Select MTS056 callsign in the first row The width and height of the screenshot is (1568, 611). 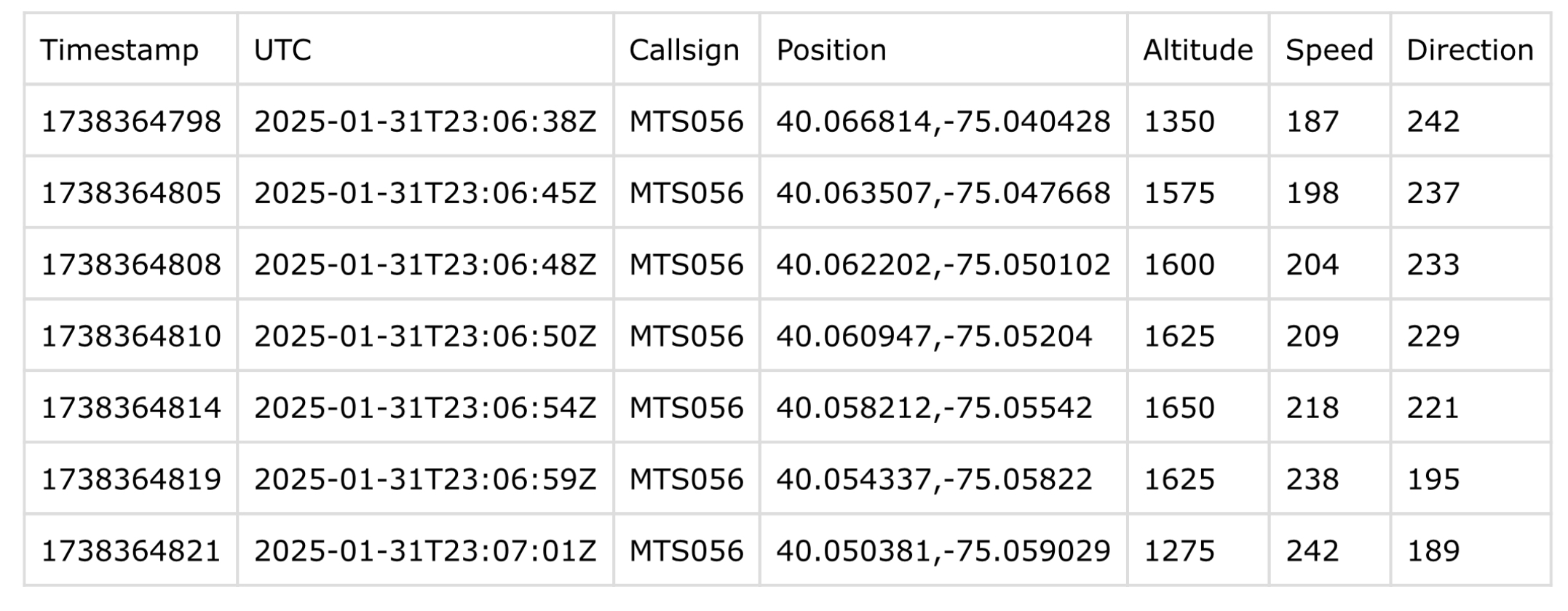tap(686, 121)
